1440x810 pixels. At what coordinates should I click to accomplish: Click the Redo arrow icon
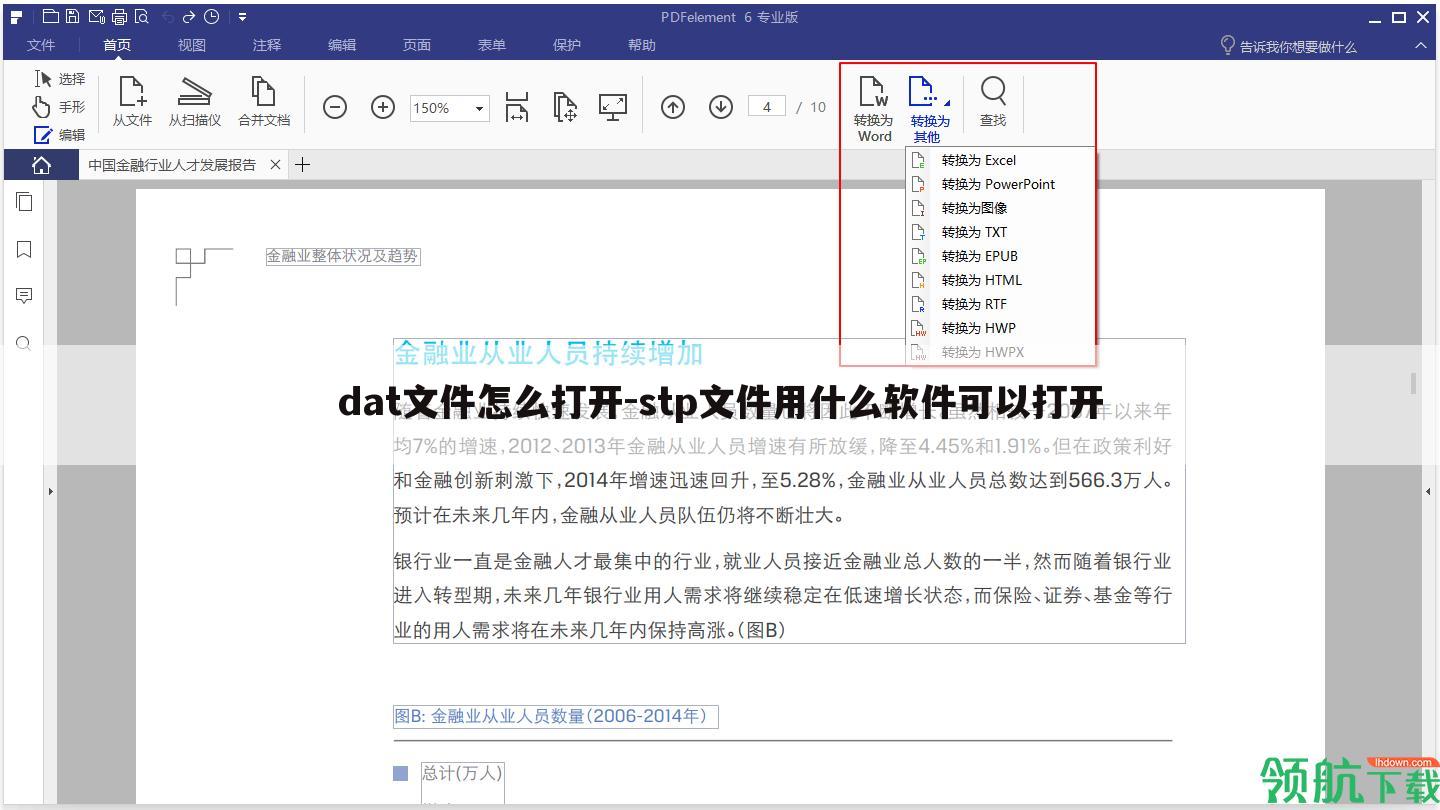[x=189, y=16]
